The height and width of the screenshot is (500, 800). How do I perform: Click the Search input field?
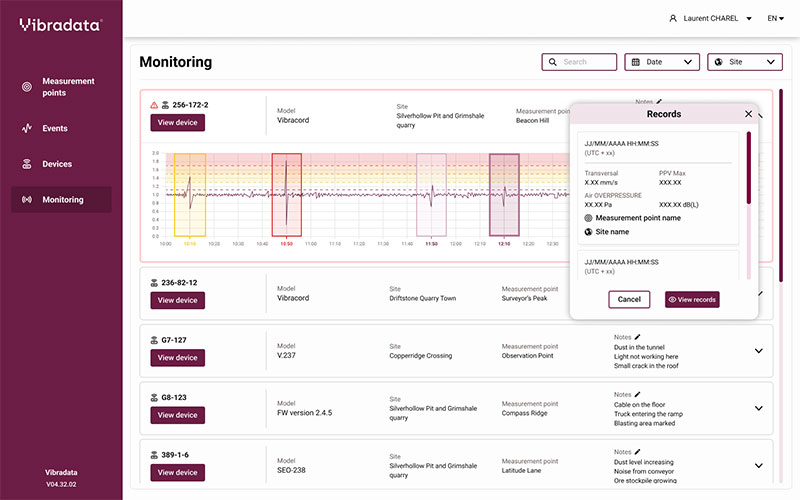tap(579, 62)
